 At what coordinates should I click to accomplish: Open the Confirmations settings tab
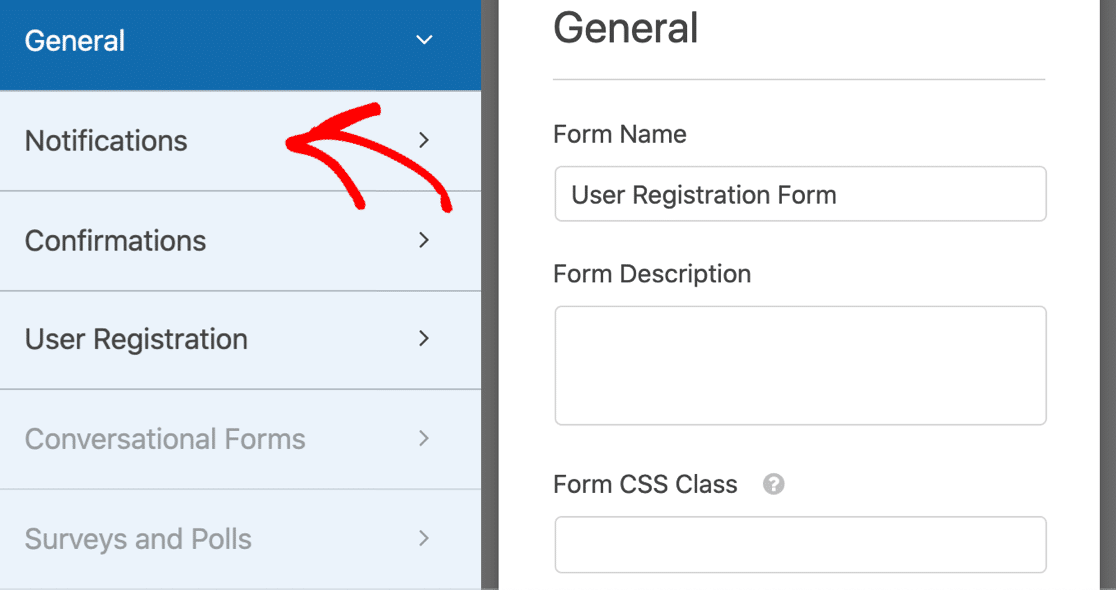click(x=241, y=241)
